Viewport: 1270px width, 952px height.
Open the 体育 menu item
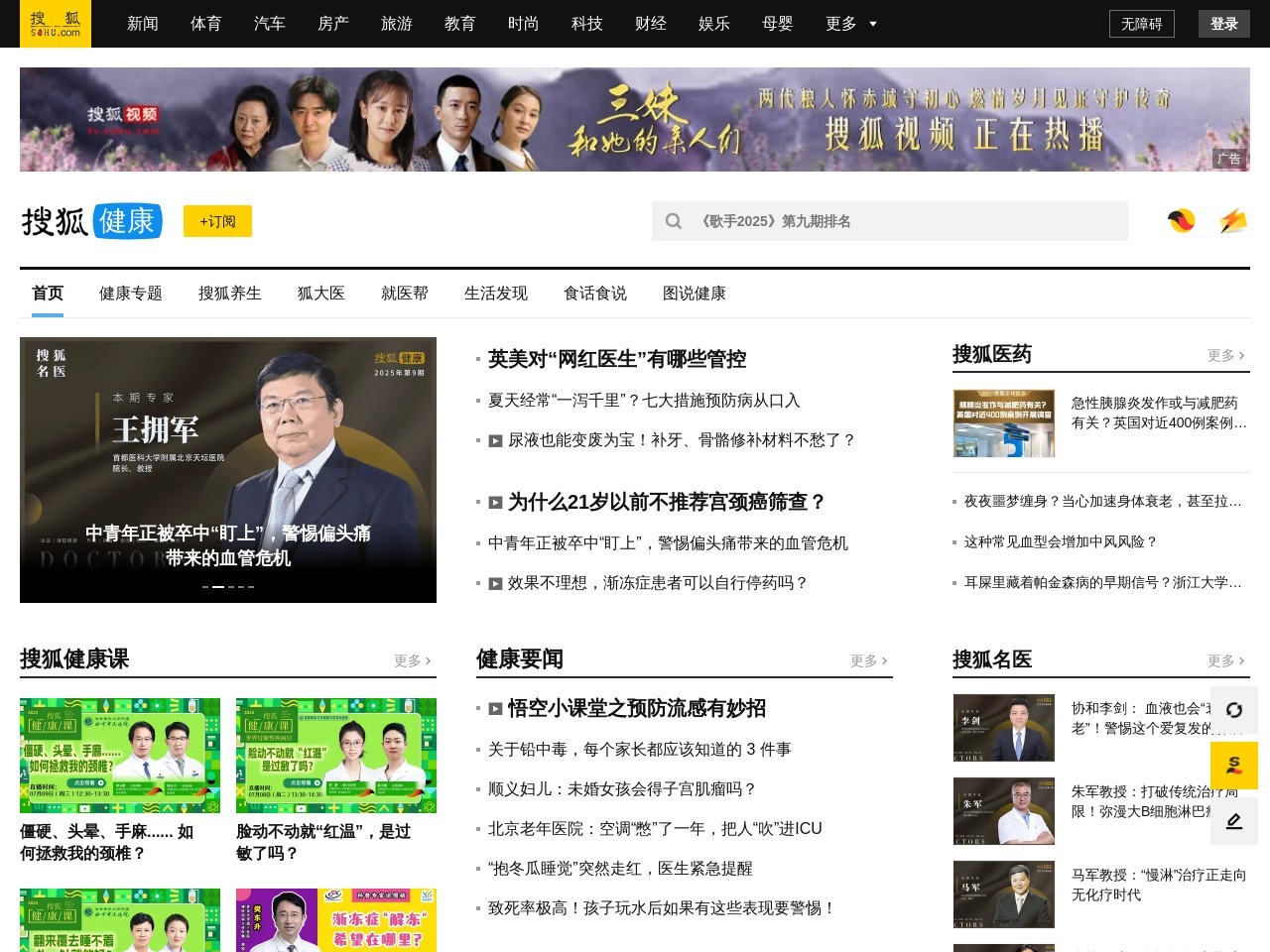(206, 24)
